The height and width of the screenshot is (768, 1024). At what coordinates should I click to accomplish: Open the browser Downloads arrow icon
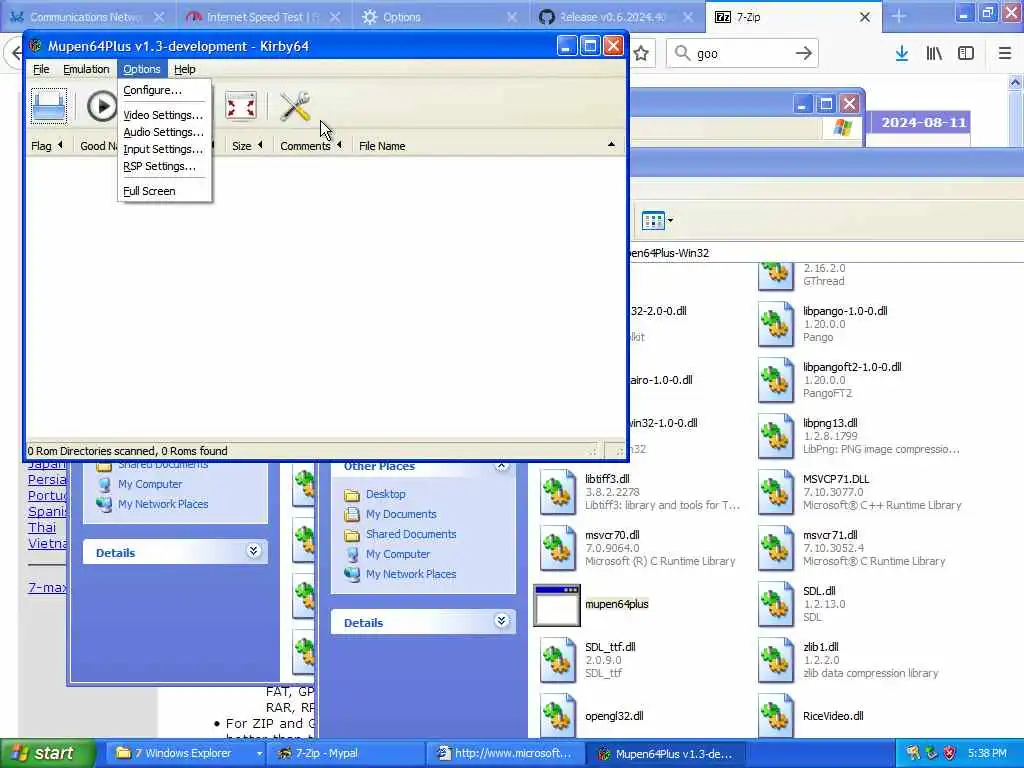902,54
